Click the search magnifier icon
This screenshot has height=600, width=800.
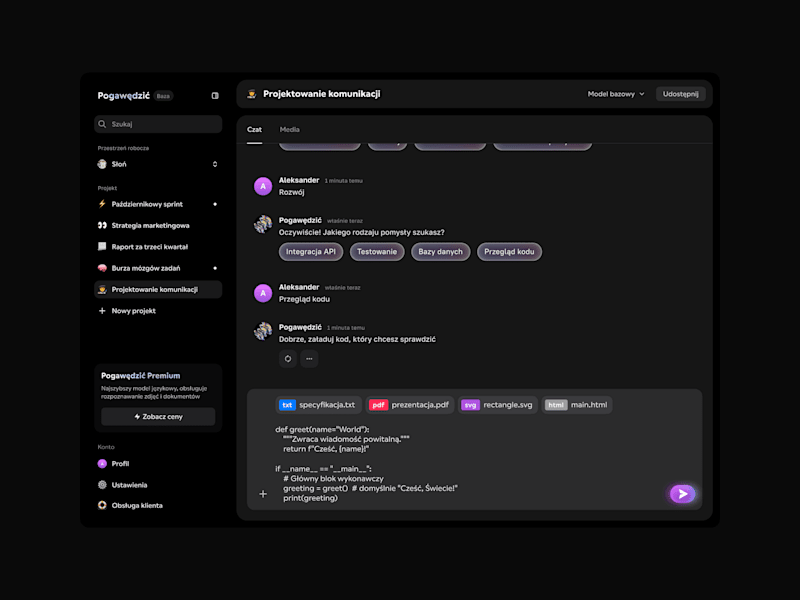(102, 124)
